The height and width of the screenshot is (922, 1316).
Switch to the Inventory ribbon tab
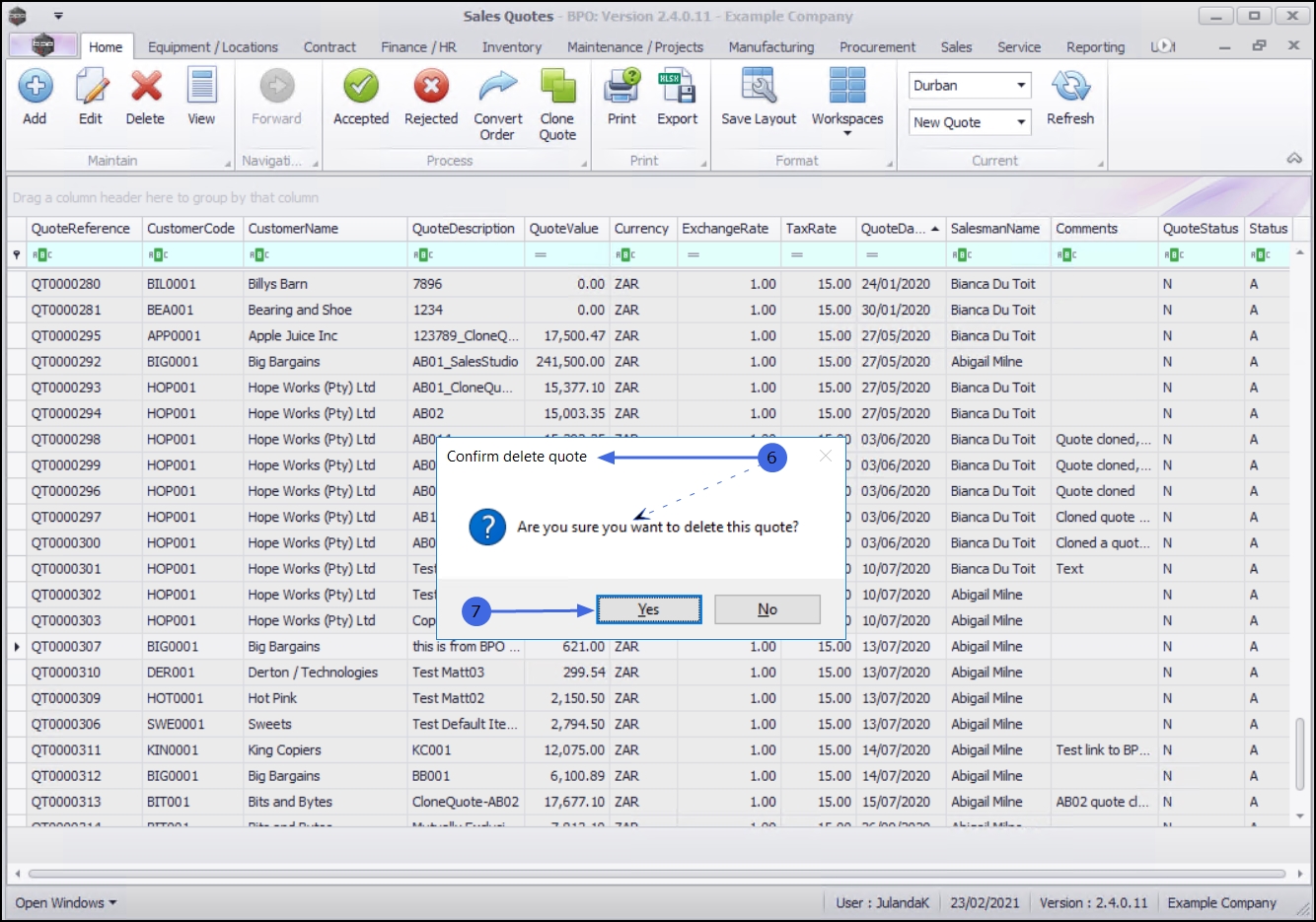[x=511, y=47]
